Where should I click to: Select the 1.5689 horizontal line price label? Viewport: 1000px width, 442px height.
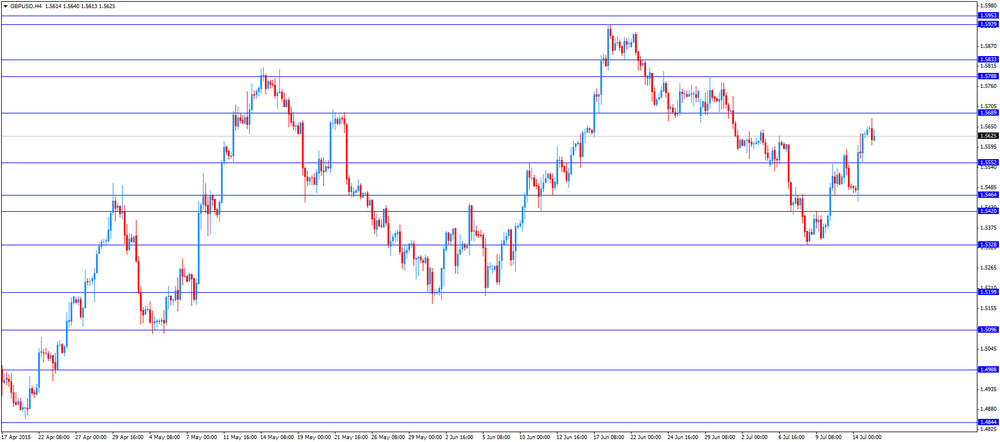tap(987, 113)
